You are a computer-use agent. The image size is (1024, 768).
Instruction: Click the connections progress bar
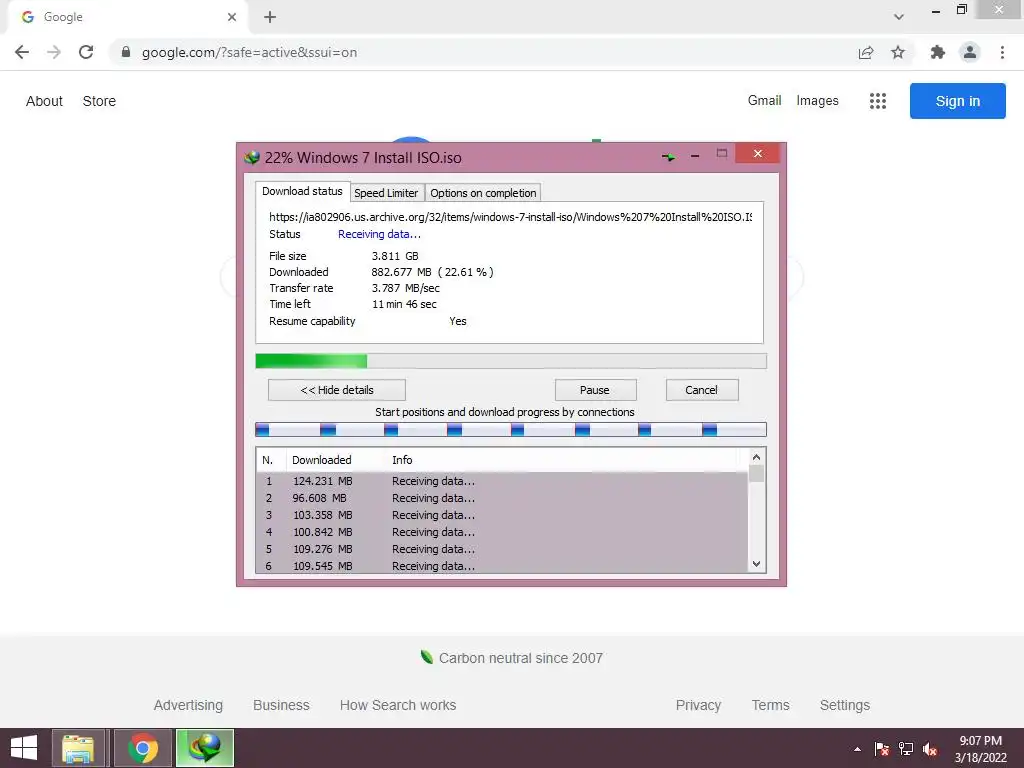(x=511, y=429)
